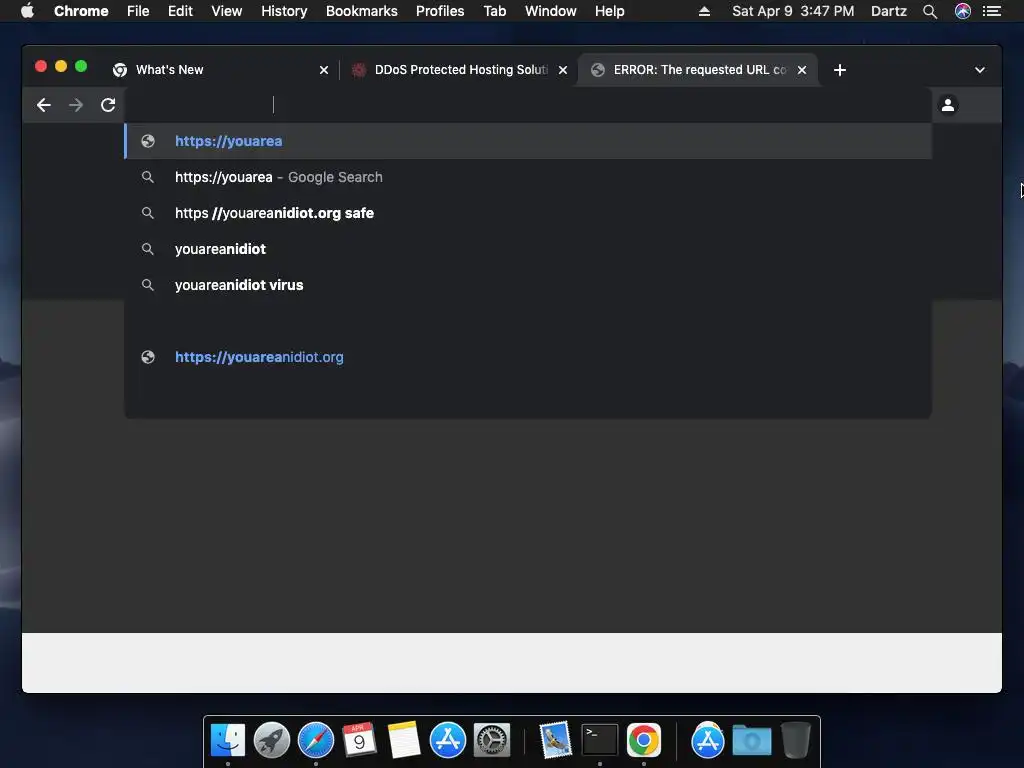Open the Edit menu

point(180,11)
